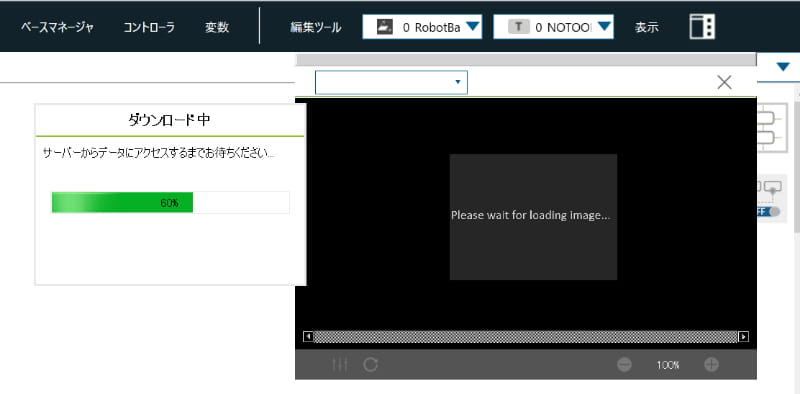Refresh the camera image with reload icon
Image resolution: width=800 pixels, height=394 pixels.
370,364
